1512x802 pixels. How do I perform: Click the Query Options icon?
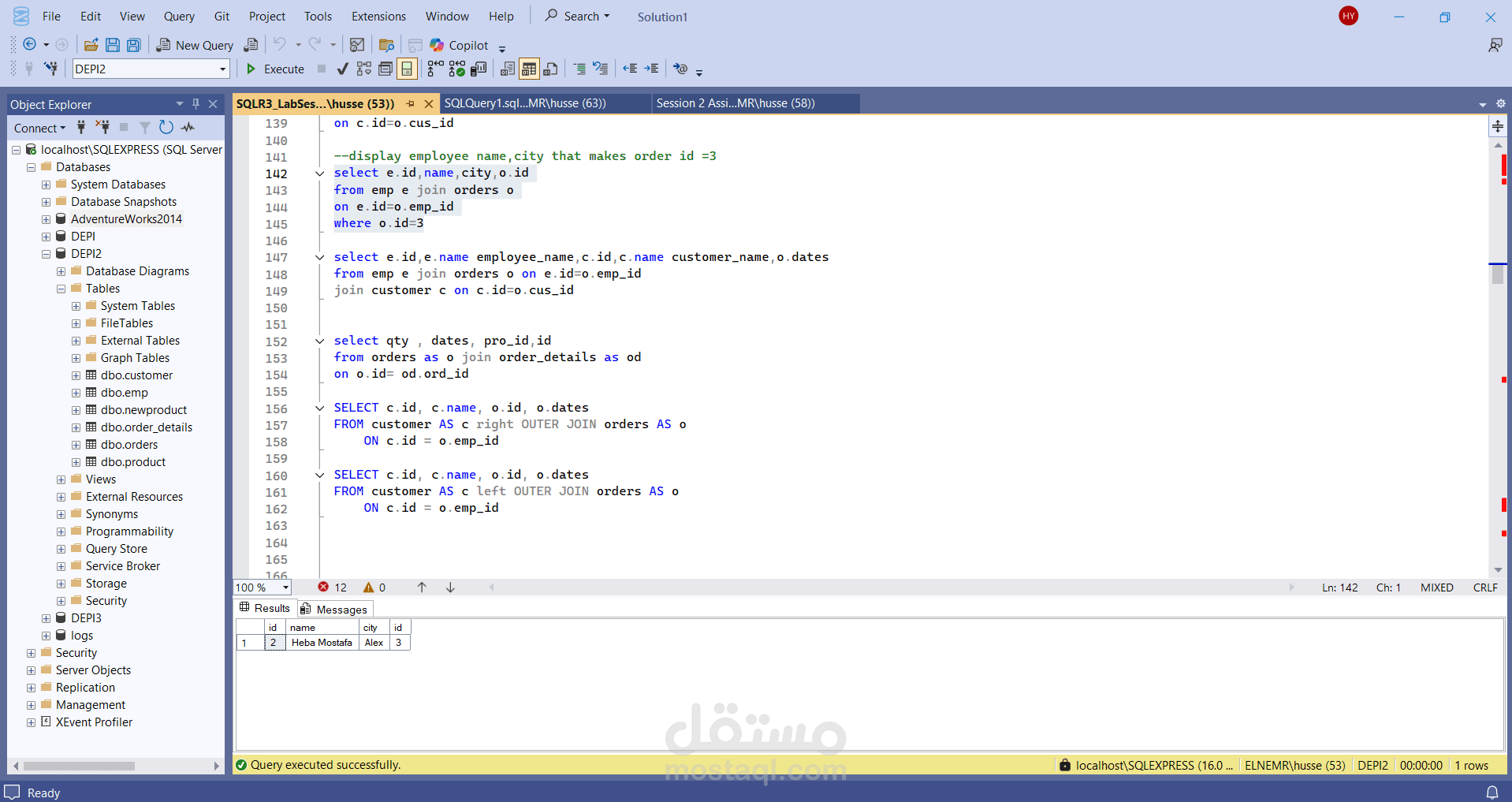pos(385,69)
